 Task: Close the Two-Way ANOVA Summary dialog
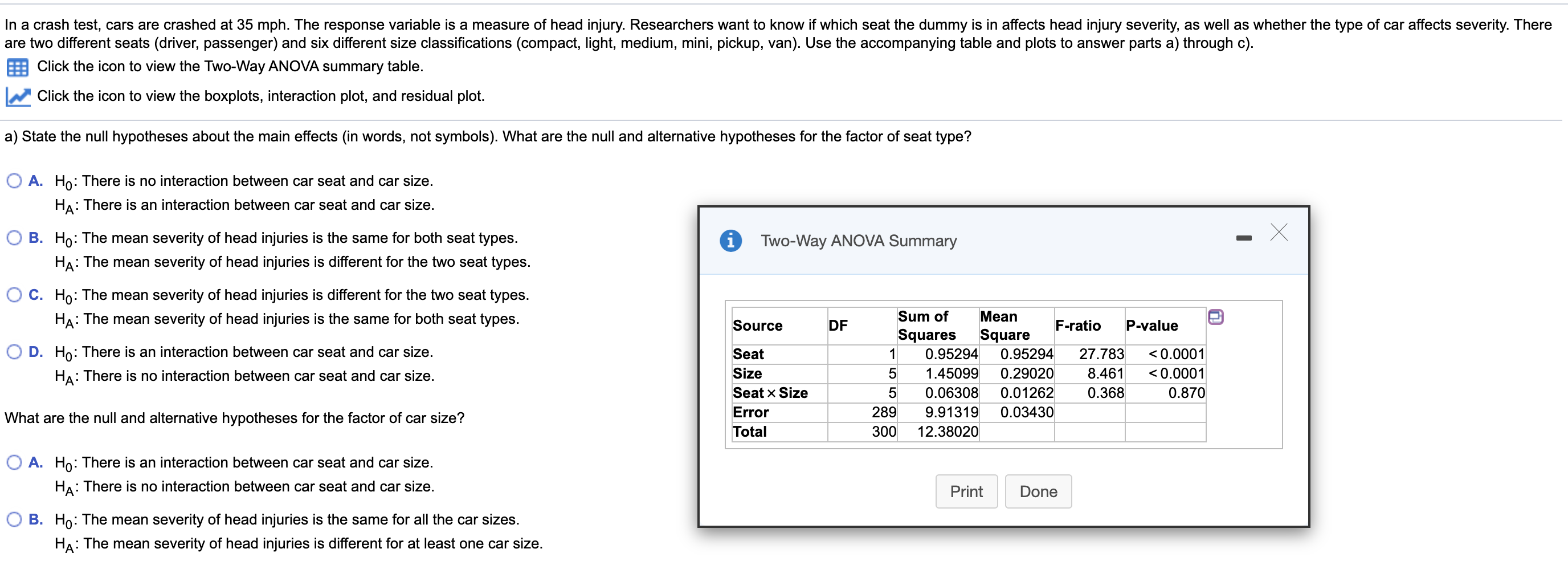point(1279,232)
